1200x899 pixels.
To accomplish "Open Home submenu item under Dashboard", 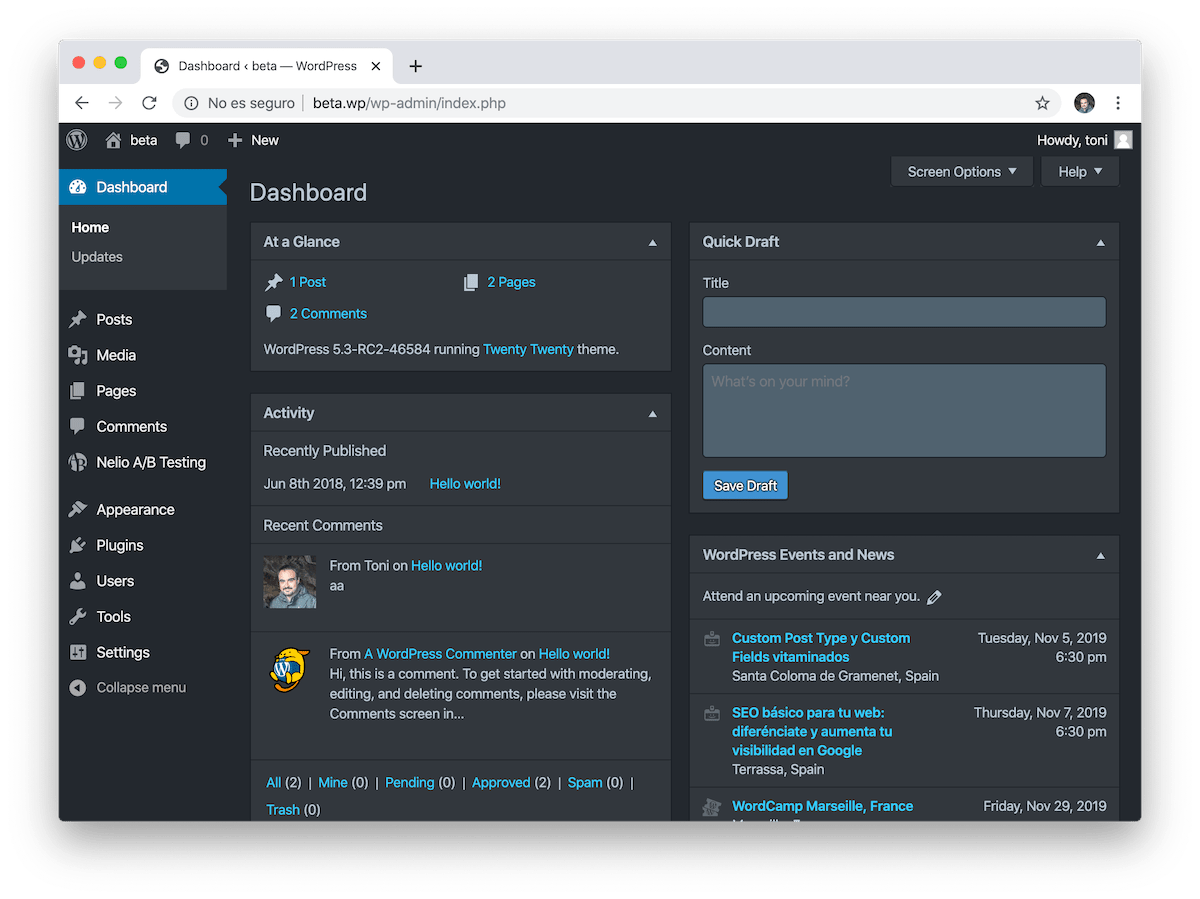I will point(90,228).
